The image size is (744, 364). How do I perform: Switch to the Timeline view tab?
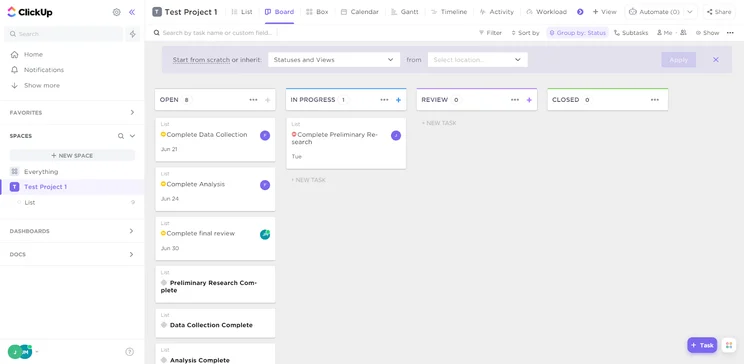(449, 12)
